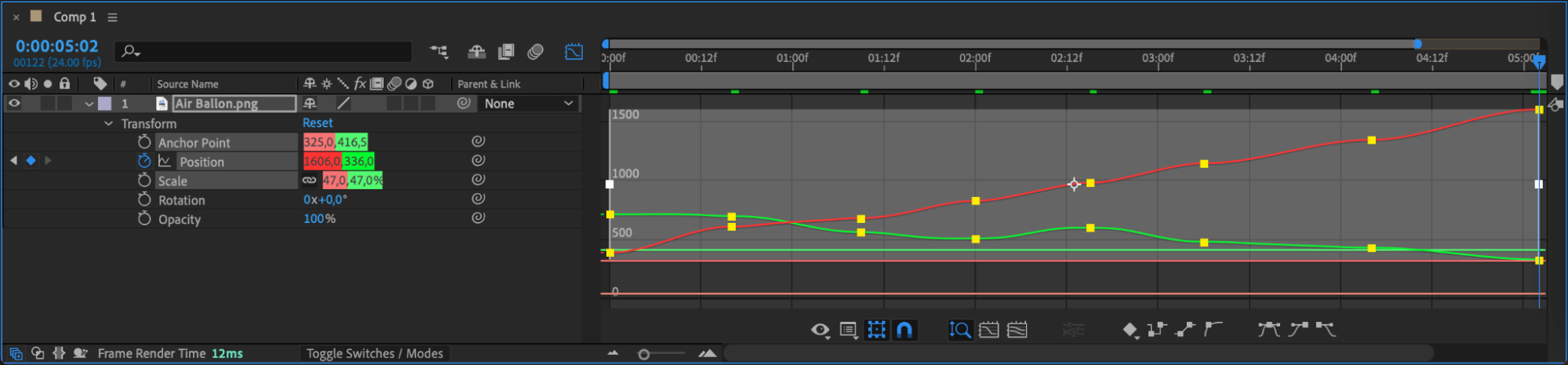Image resolution: width=1568 pixels, height=365 pixels.
Task: Click the Anchor Point pick whip spiral
Action: (478, 141)
